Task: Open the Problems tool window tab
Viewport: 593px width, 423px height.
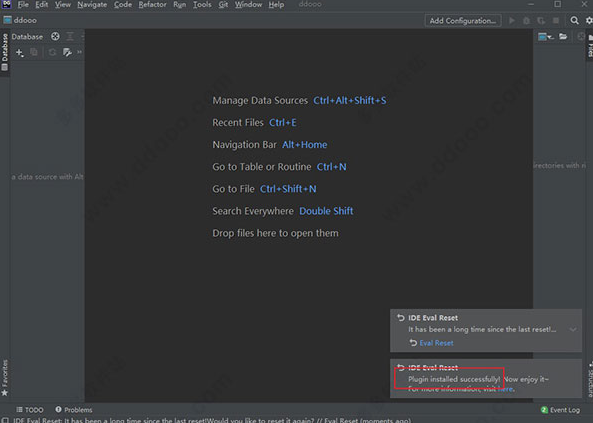Action: tap(74, 410)
